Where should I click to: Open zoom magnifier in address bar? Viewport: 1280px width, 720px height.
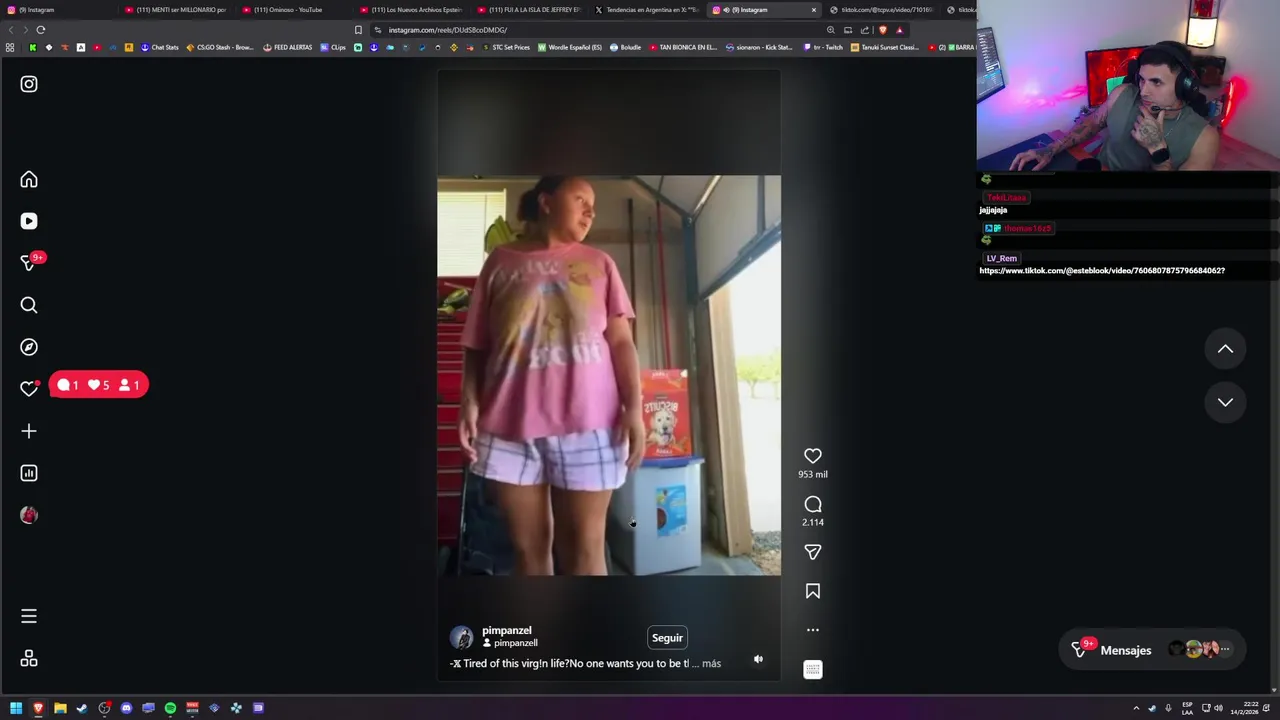[830, 30]
